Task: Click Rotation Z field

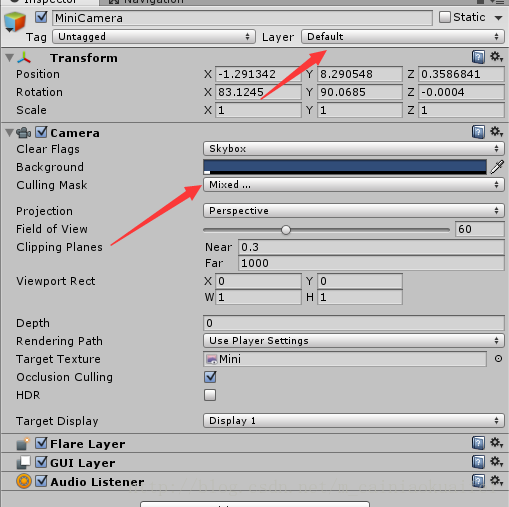Action: tap(461, 92)
